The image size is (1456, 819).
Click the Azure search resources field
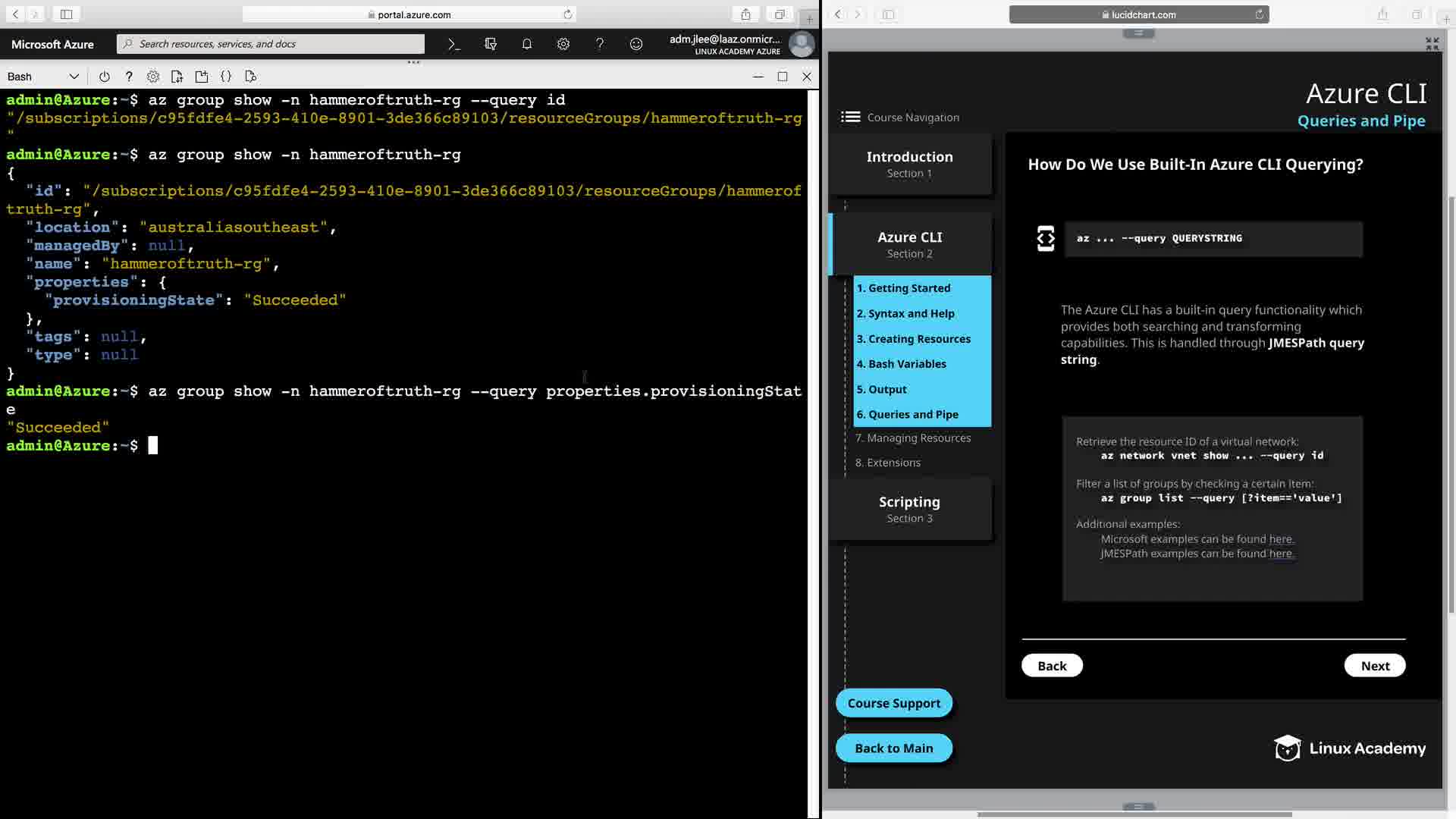coord(271,44)
